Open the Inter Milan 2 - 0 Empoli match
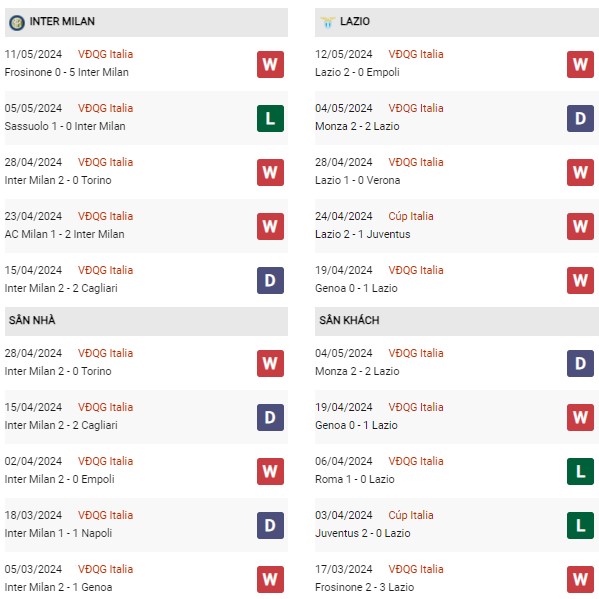 (60, 479)
